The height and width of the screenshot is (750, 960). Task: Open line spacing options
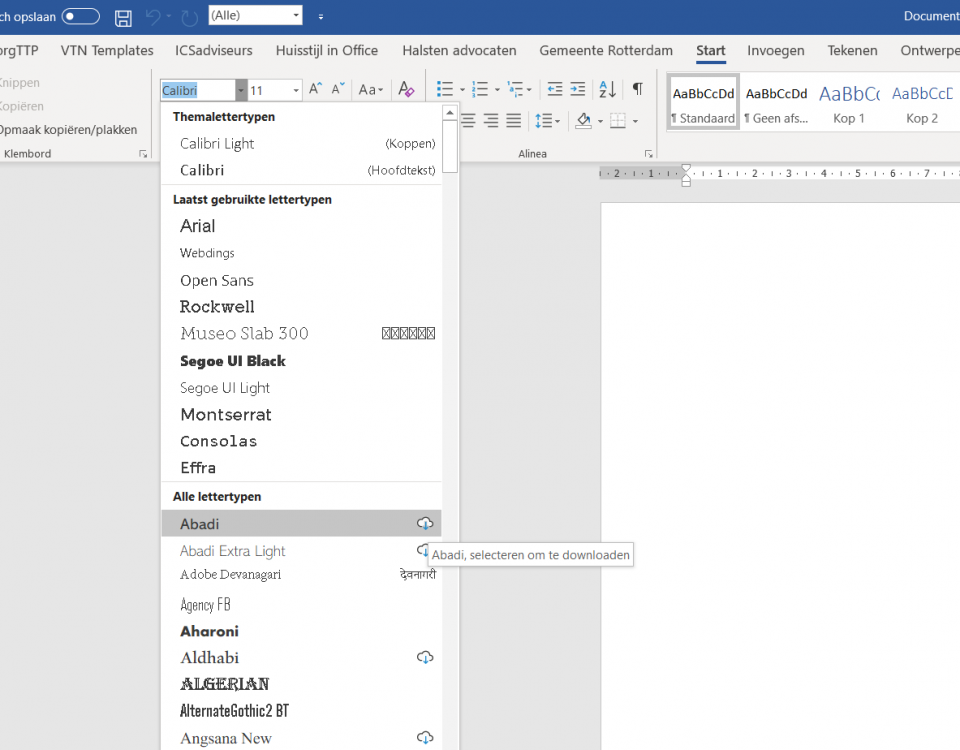pos(547,121)
